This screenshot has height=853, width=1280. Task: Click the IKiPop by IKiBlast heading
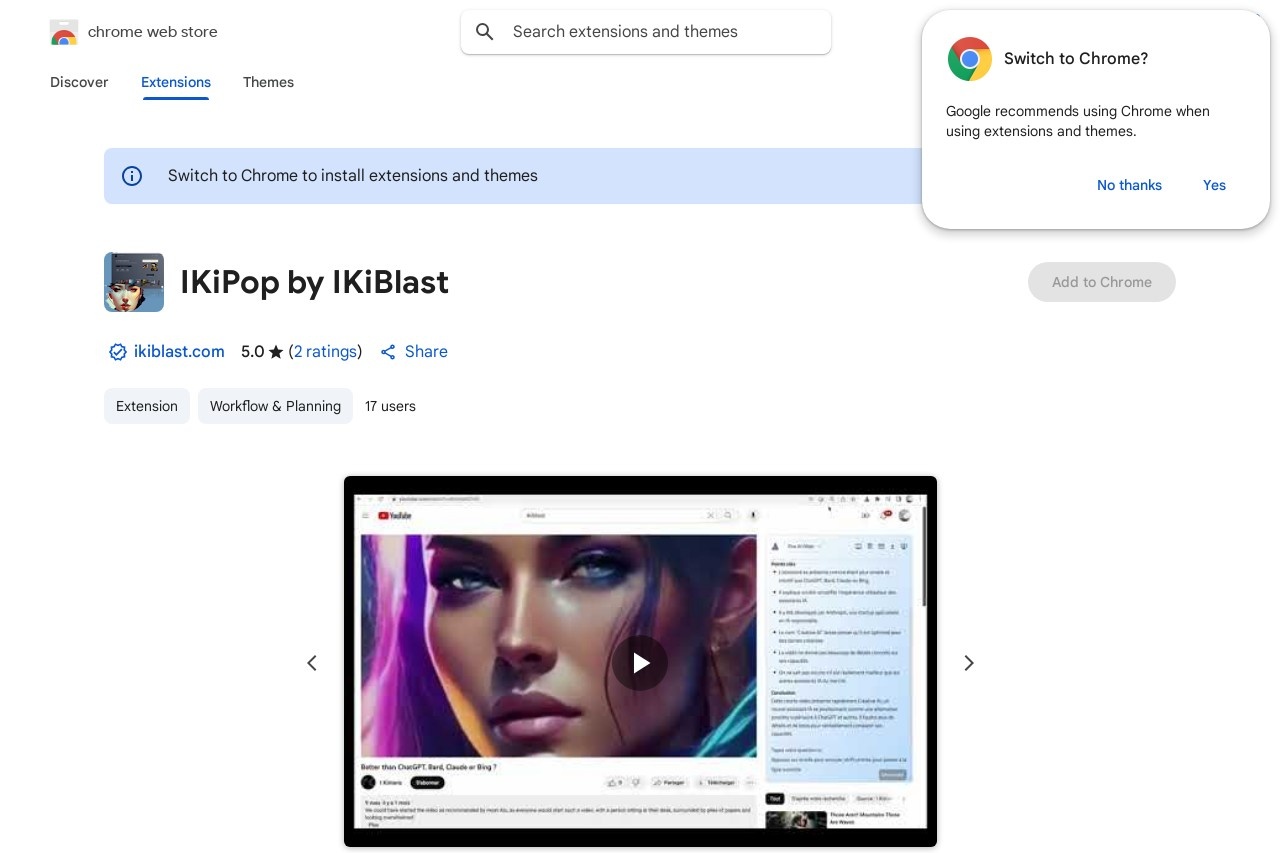click(314, 282)
